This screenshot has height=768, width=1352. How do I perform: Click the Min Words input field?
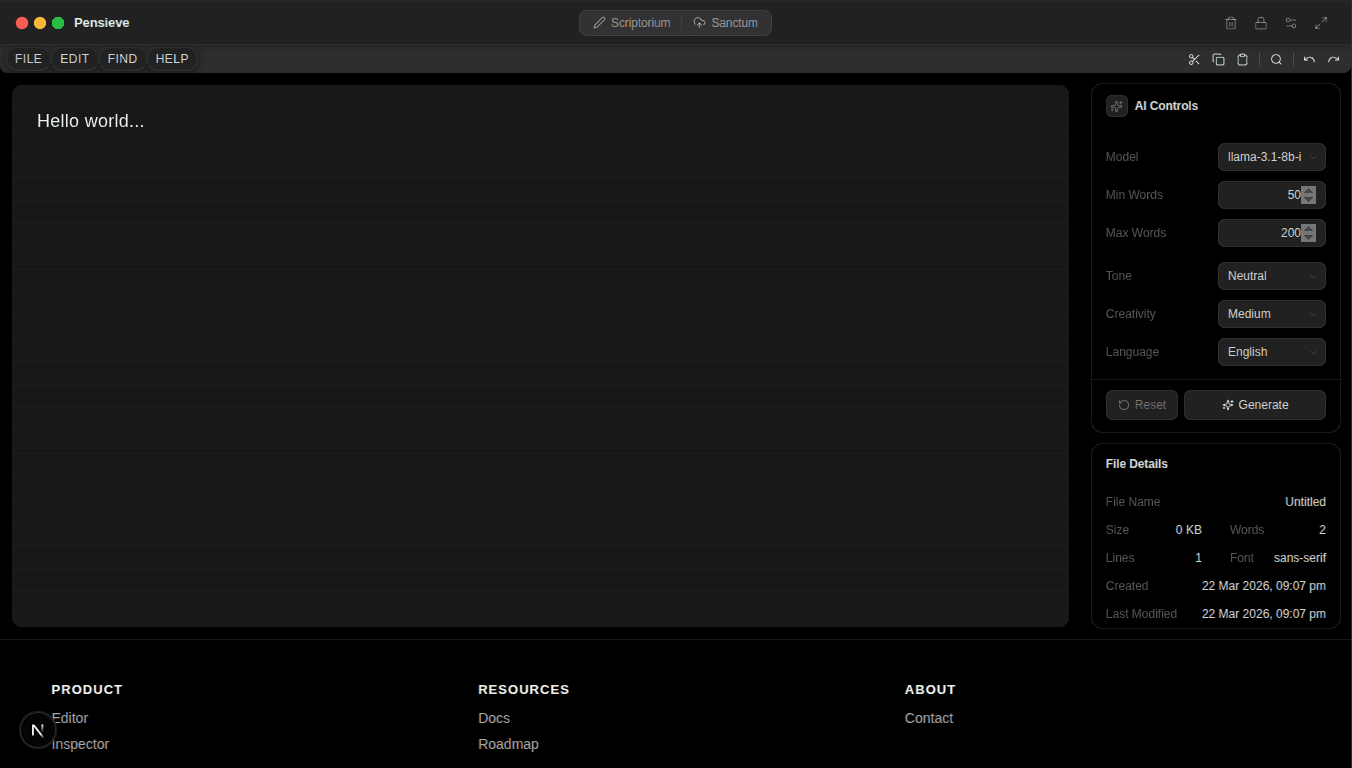tap(1272, 195)
